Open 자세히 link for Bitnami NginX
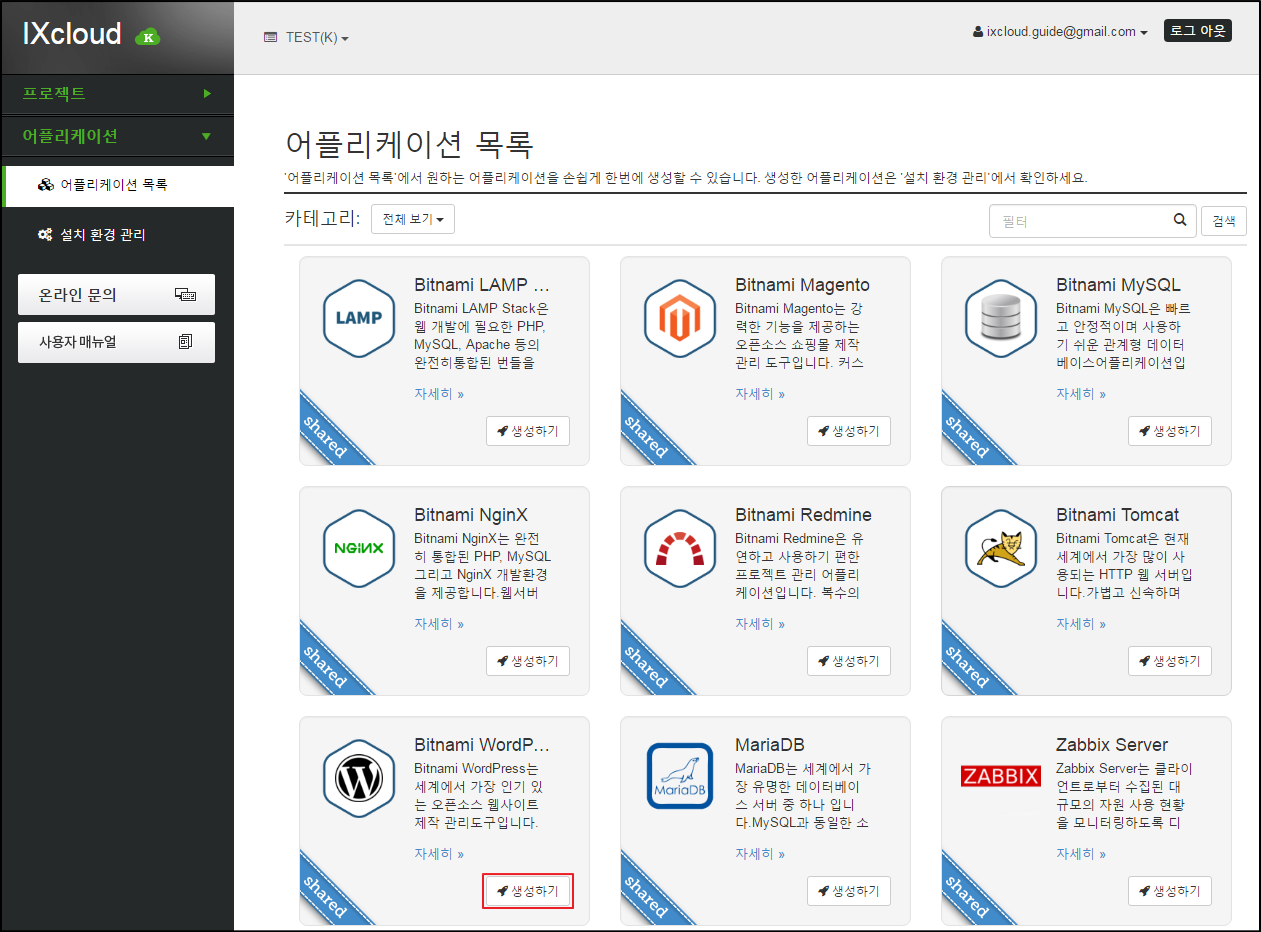The width and height of the screenshot is (1261, 932). point(439,624)
